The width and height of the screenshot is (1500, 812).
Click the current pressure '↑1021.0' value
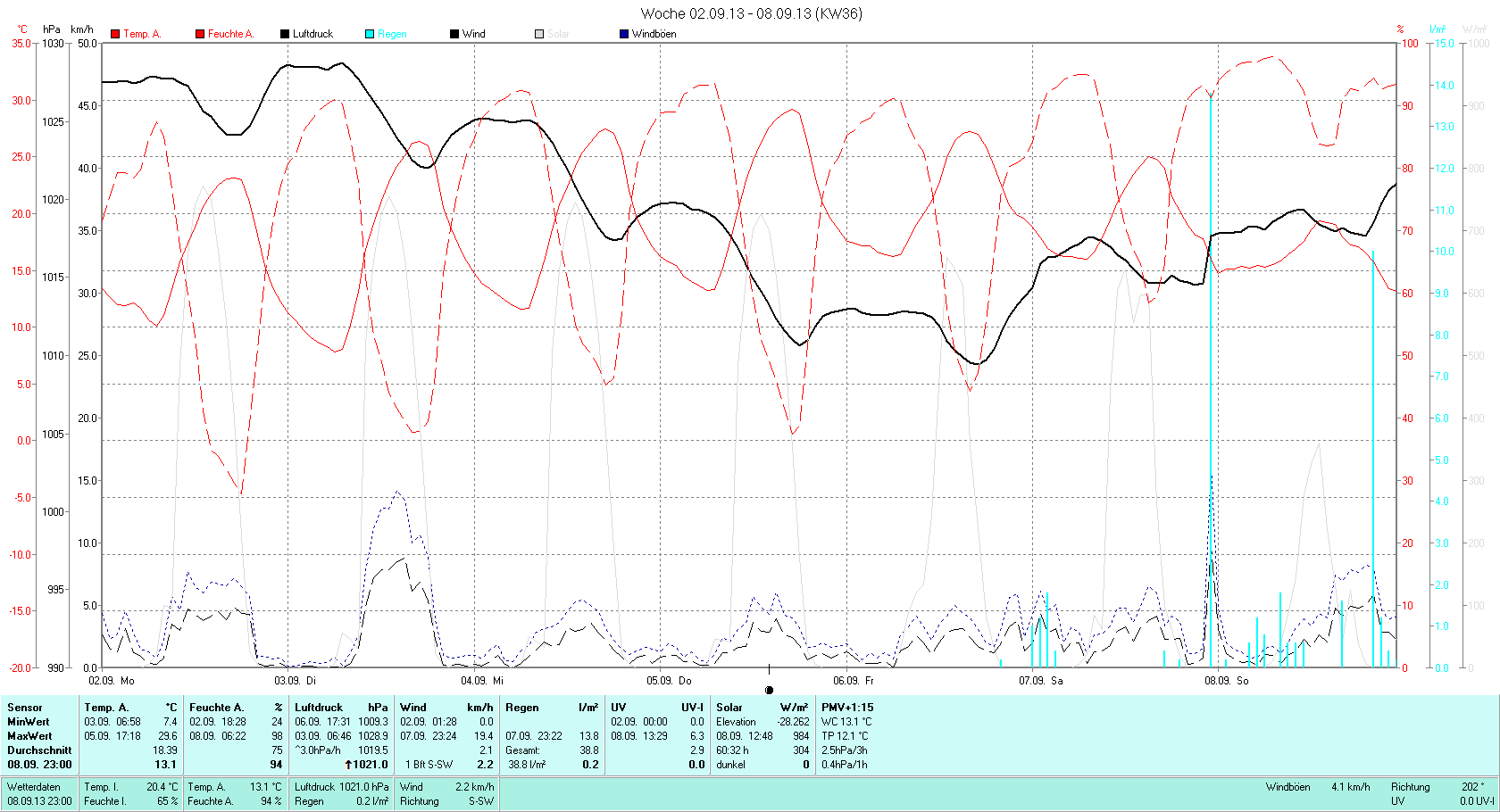click(x=367, y=765)
